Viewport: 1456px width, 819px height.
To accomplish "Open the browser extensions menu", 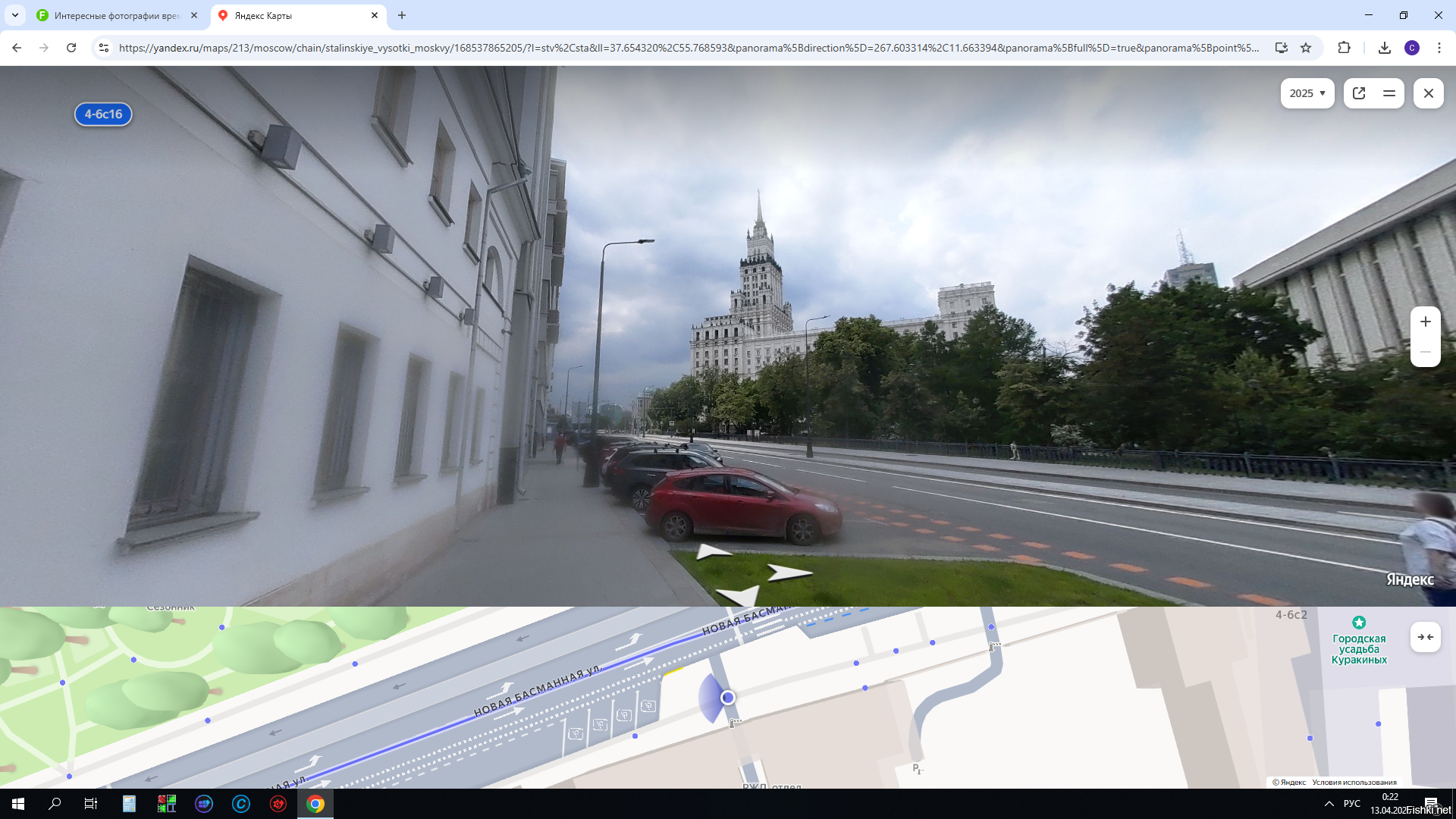I will (x=1344, y=48).
